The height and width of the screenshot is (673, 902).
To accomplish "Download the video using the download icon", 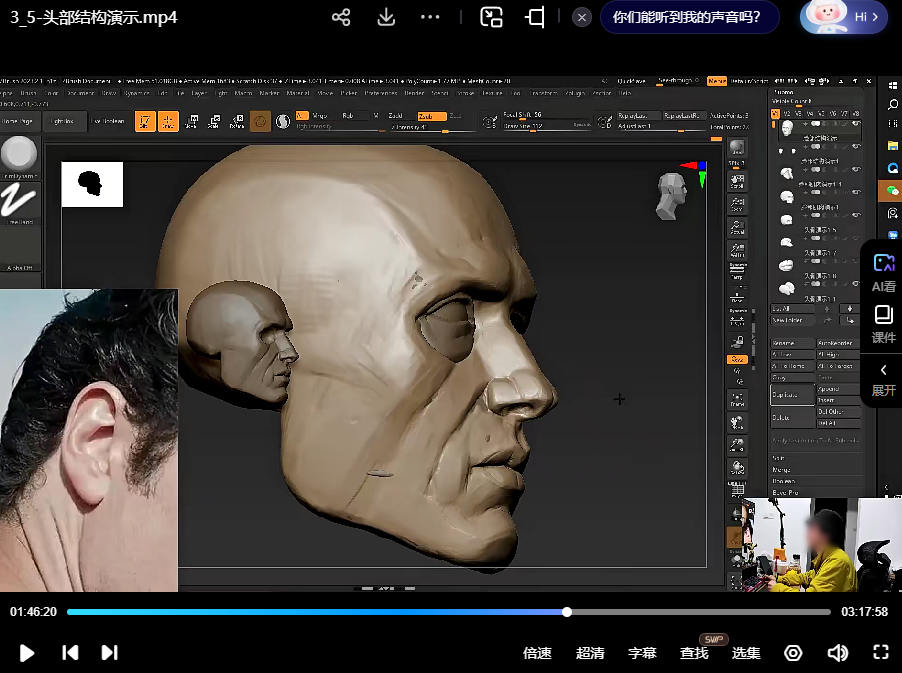I will (386, 17).
